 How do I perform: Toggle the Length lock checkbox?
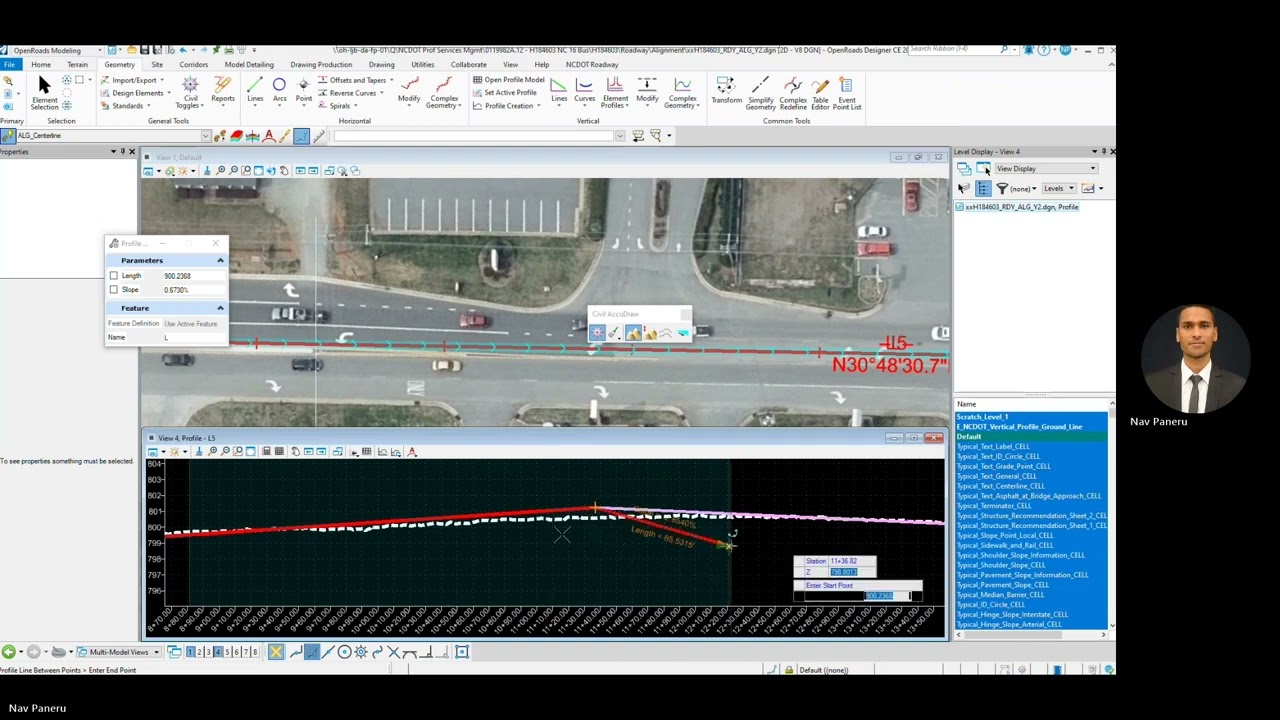113,276
